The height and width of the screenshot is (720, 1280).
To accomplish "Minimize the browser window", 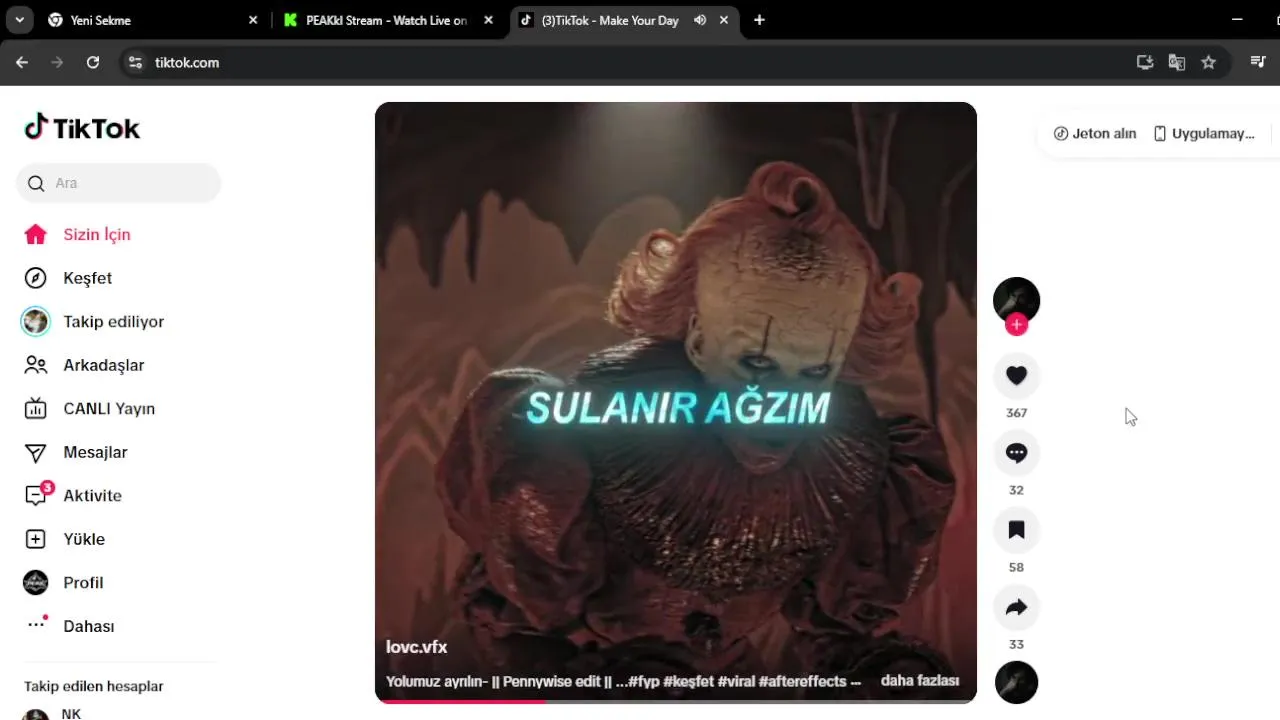I will tap(1237, 20).
